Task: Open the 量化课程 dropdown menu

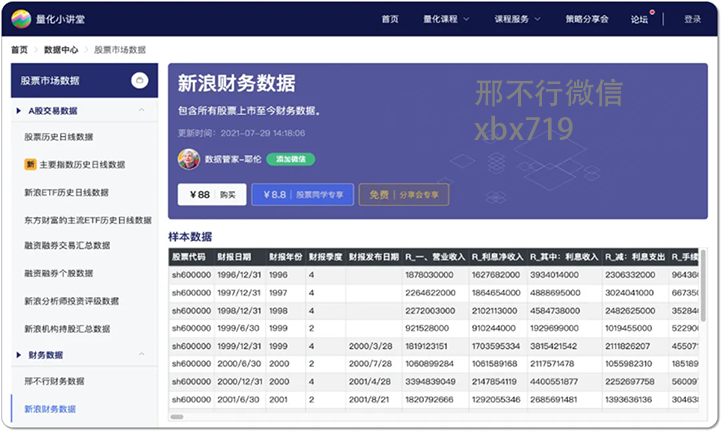Action: 446,19
